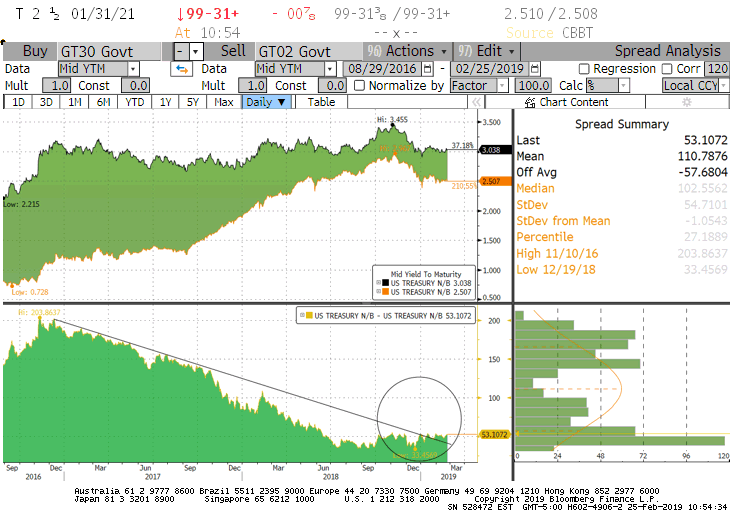Select the Max time range button
Screen dimensions: 735x530
click(225, 102)
